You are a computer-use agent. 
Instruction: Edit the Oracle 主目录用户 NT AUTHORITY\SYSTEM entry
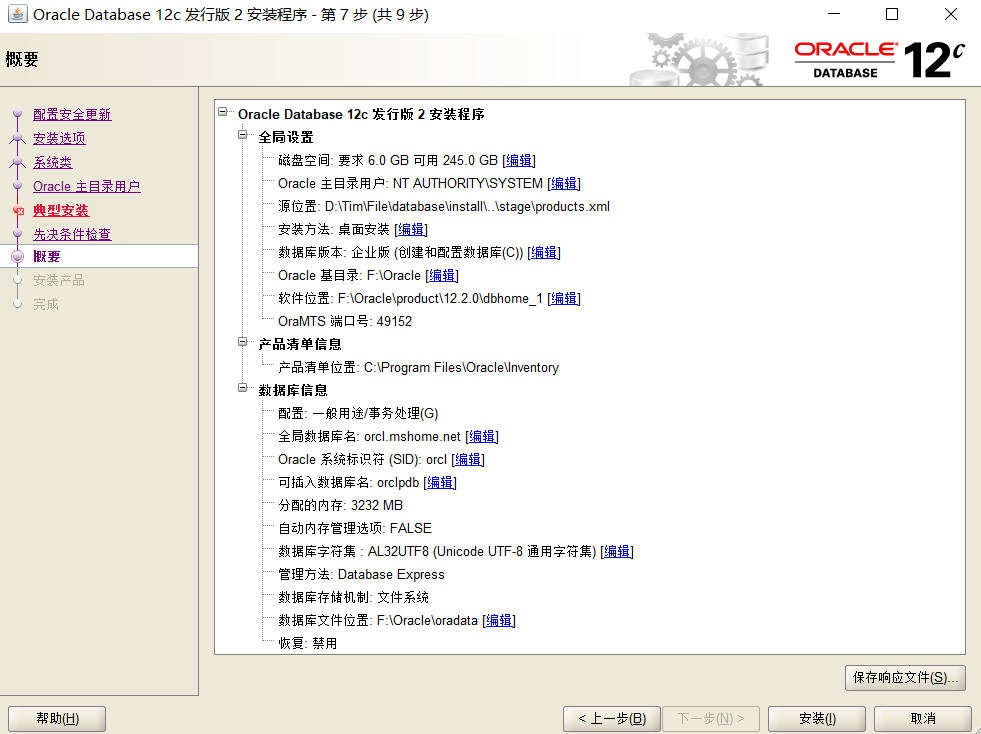tap(564, 183)
